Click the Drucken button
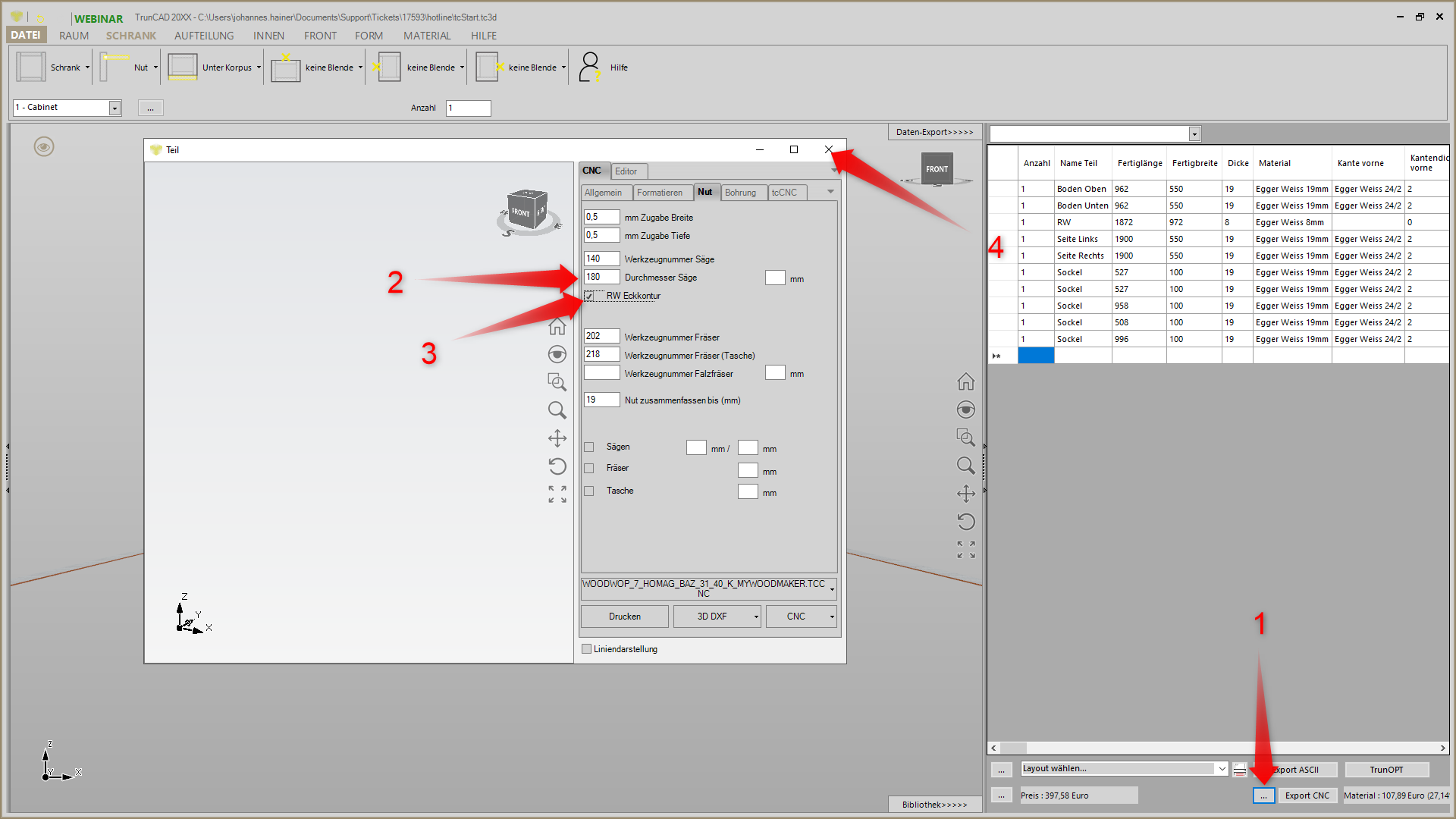 point(624,617)
